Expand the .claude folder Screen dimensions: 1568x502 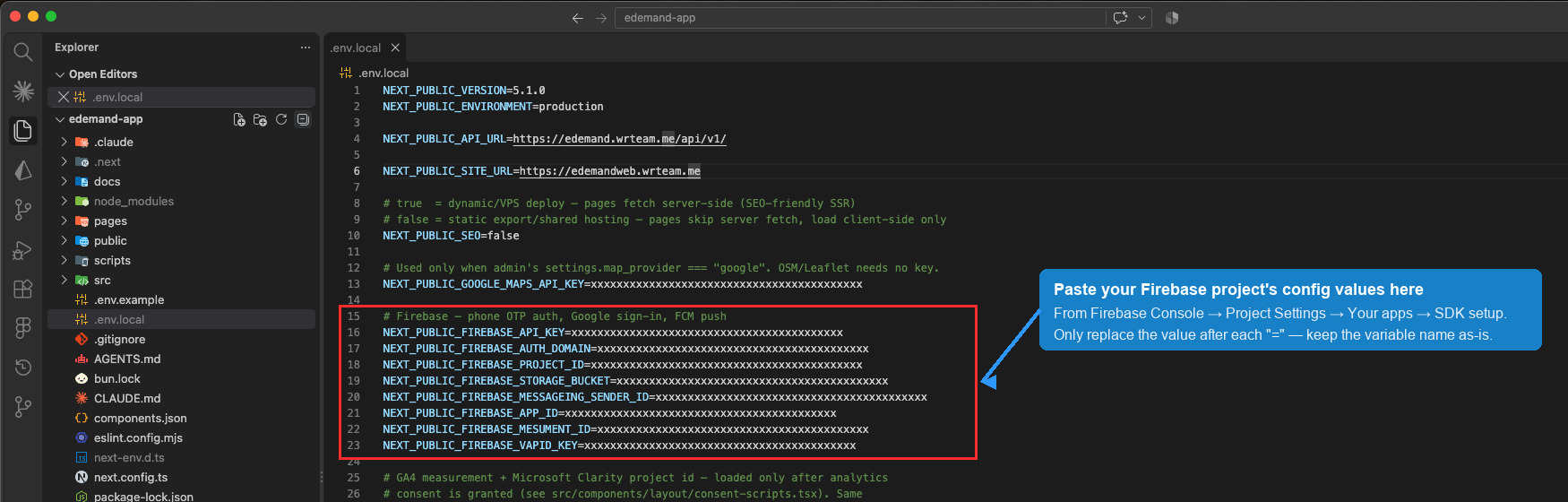(65, 142)
